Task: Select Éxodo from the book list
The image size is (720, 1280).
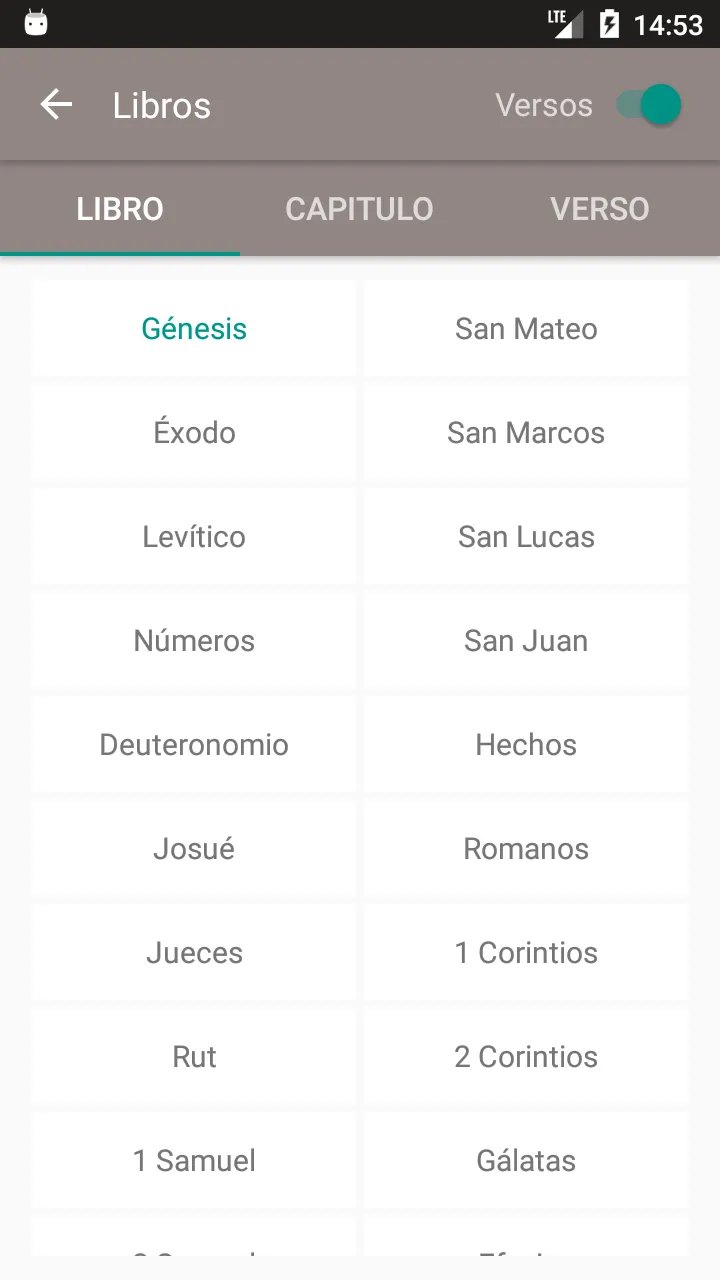Action: (x=194, y=433)
